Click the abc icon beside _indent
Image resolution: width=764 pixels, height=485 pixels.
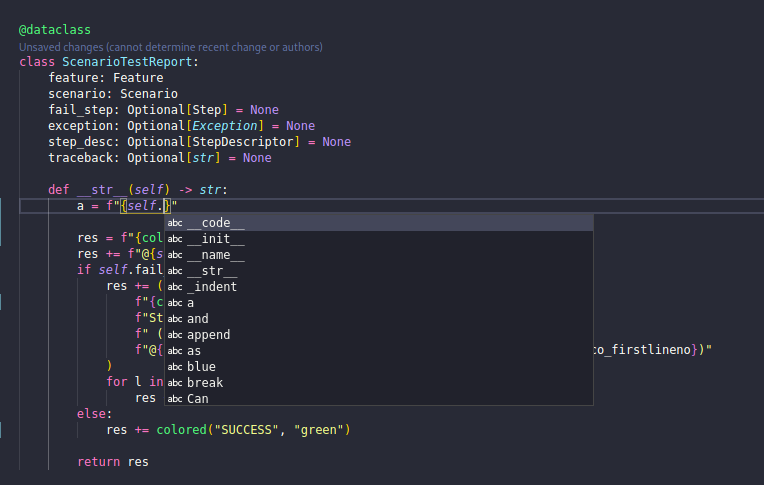tap(175, 287)
